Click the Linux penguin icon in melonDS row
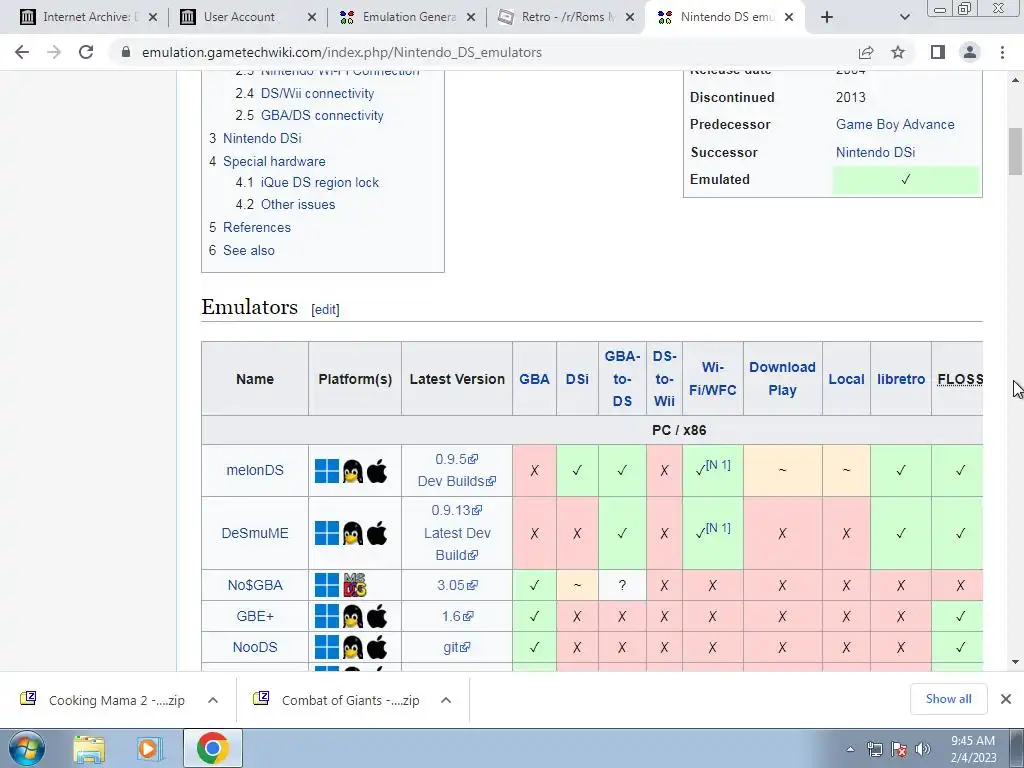This screenshot has height=768, width=1024. point(353,471)
